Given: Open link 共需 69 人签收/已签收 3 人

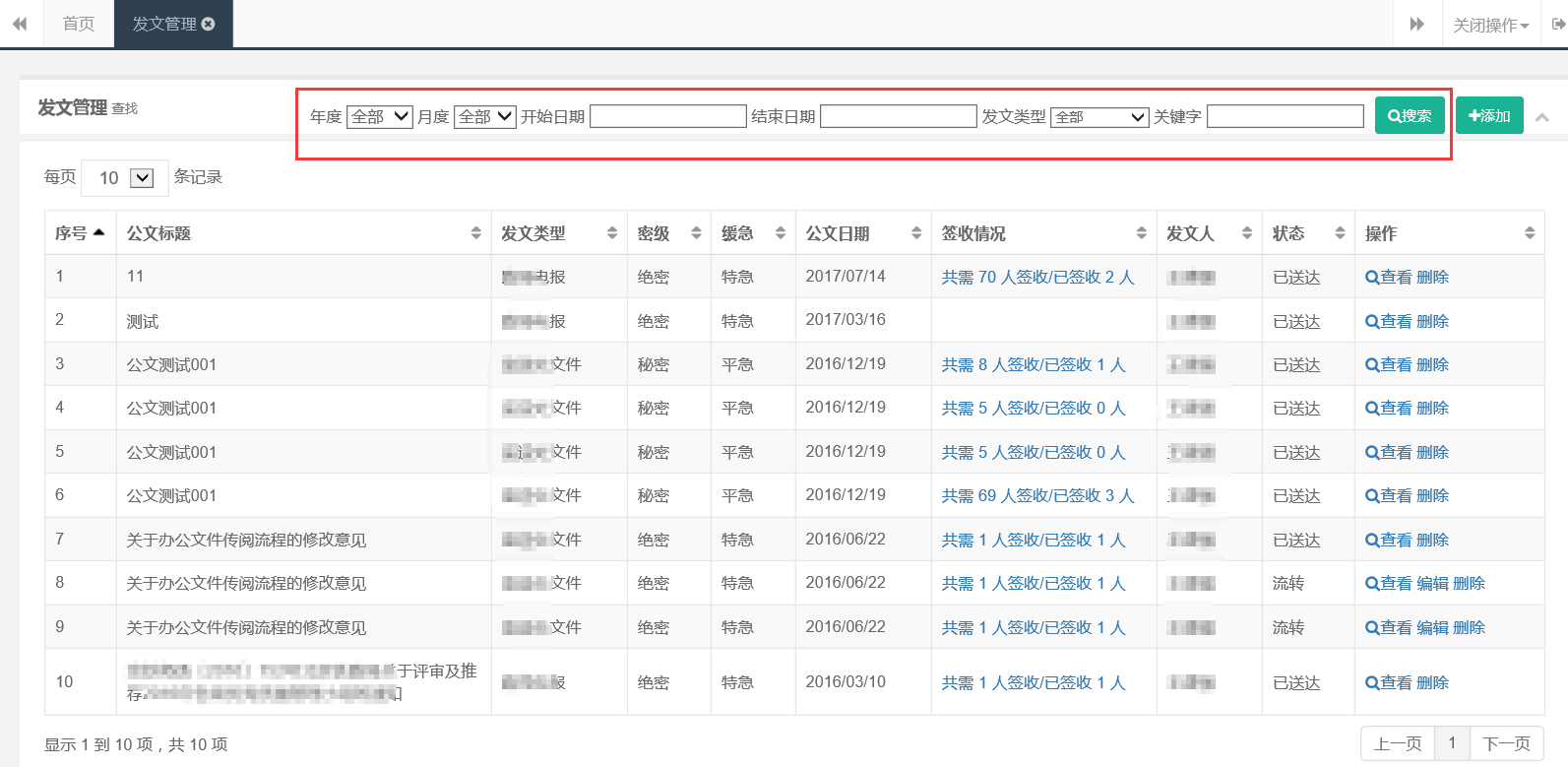Looking at the screenshot, I should [1038, 495].
